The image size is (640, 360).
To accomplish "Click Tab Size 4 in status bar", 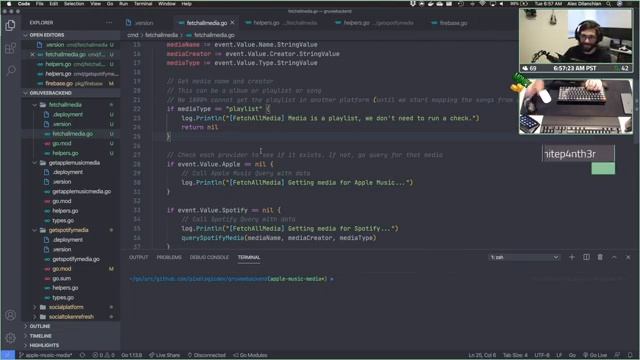I will pos(515,355).
